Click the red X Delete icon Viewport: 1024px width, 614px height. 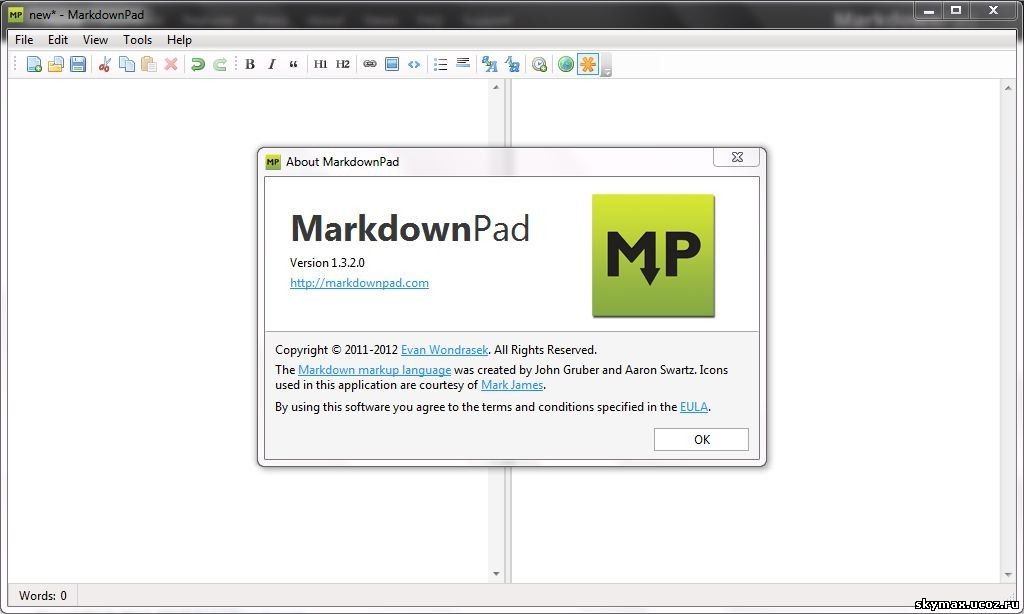[x=171, y=64]
